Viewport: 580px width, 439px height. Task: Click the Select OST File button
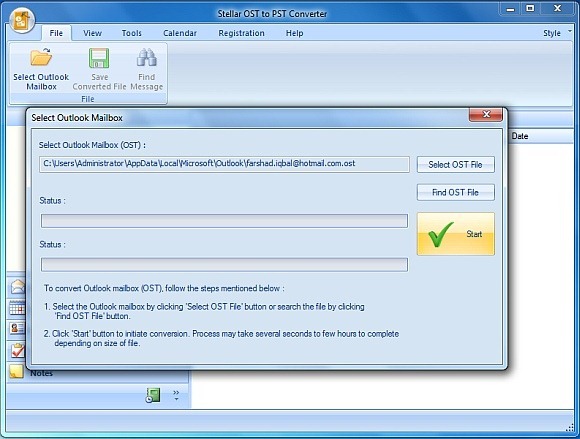point(455,165)
